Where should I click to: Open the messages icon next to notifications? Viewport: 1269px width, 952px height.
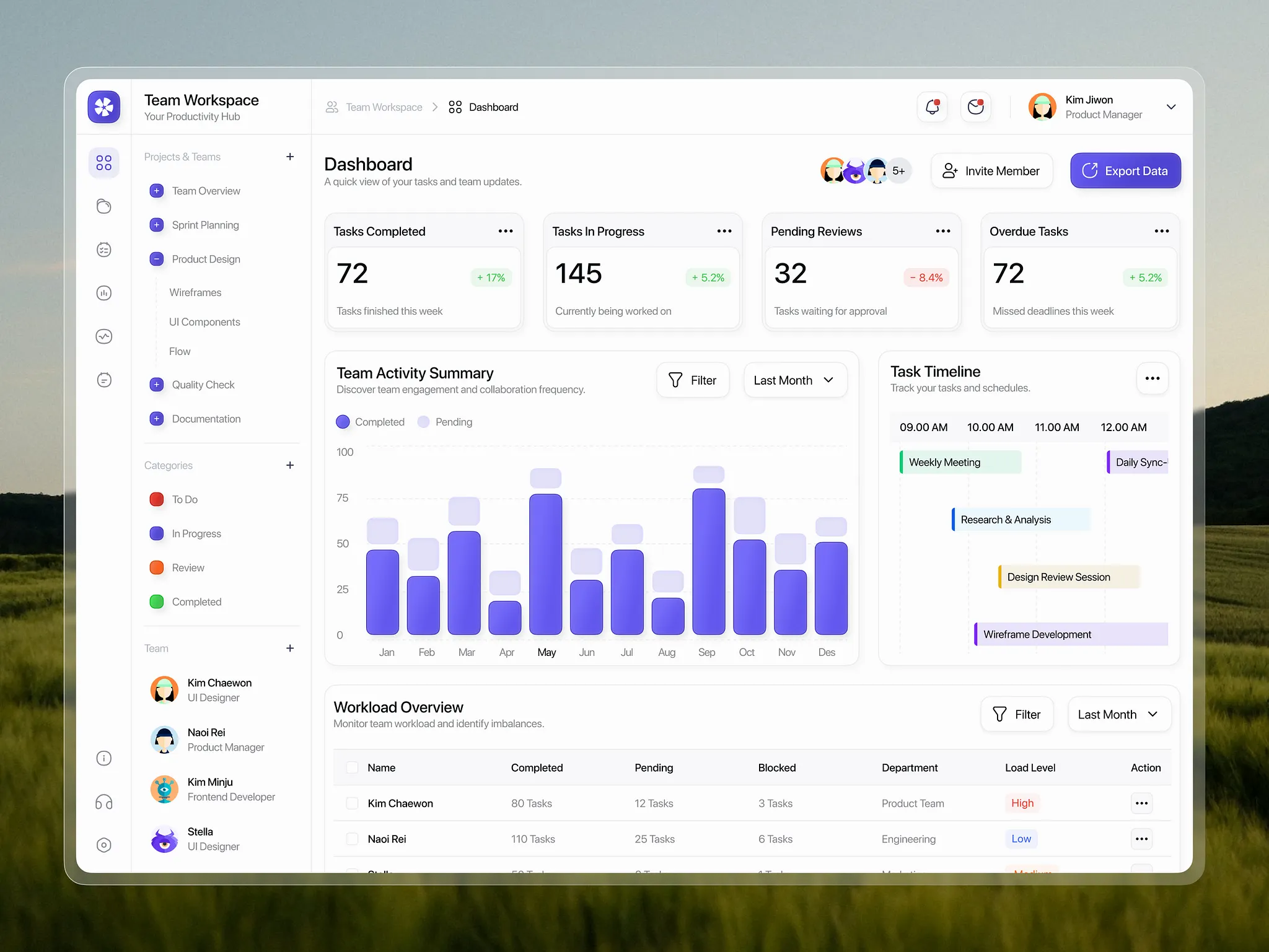(x=975, y=107)
